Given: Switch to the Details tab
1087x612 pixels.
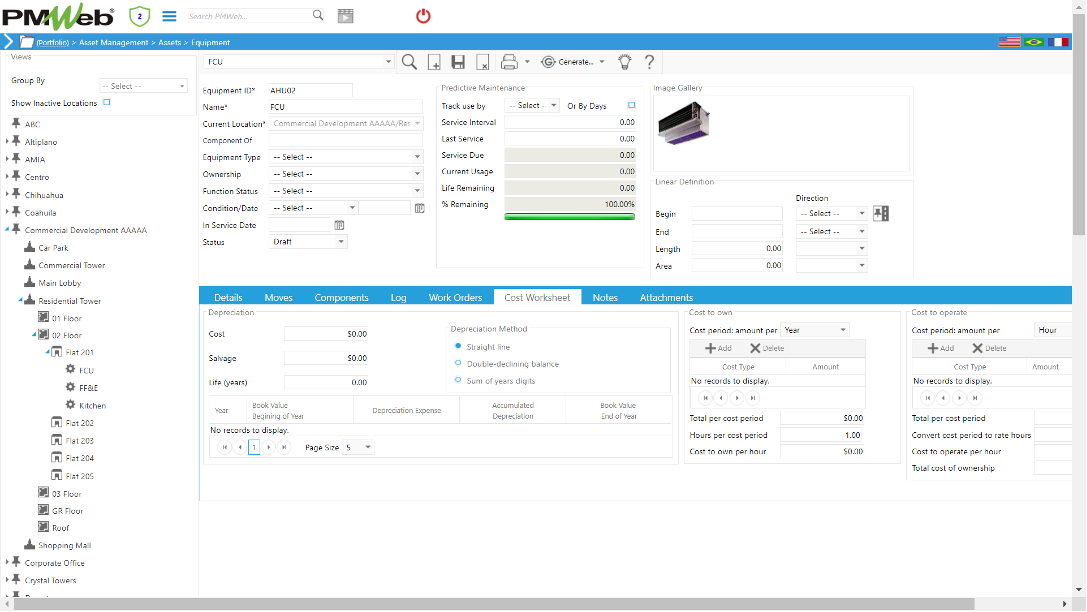Looking at the screenshot, I should 228,297.
